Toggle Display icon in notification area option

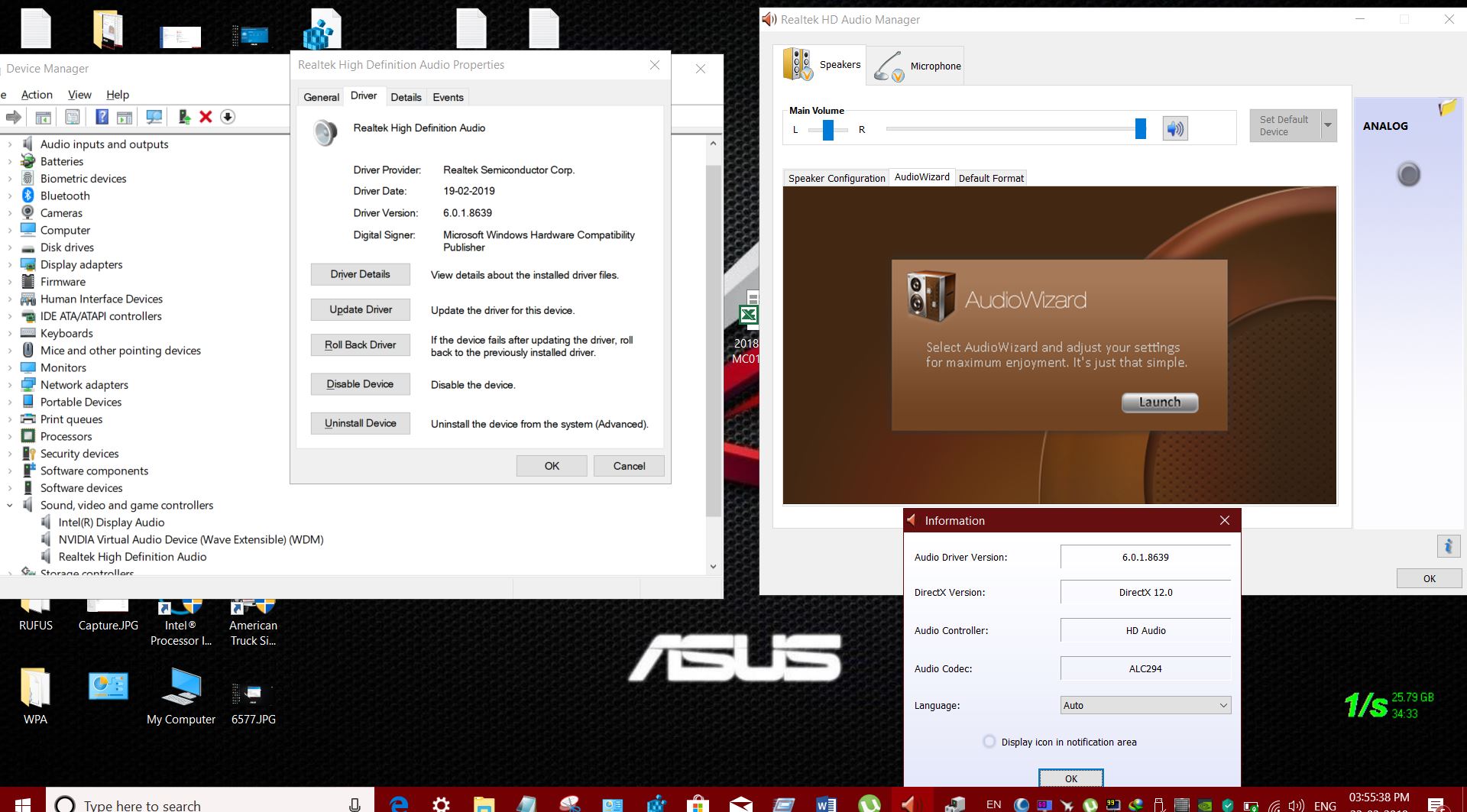(x=989, y=742)
